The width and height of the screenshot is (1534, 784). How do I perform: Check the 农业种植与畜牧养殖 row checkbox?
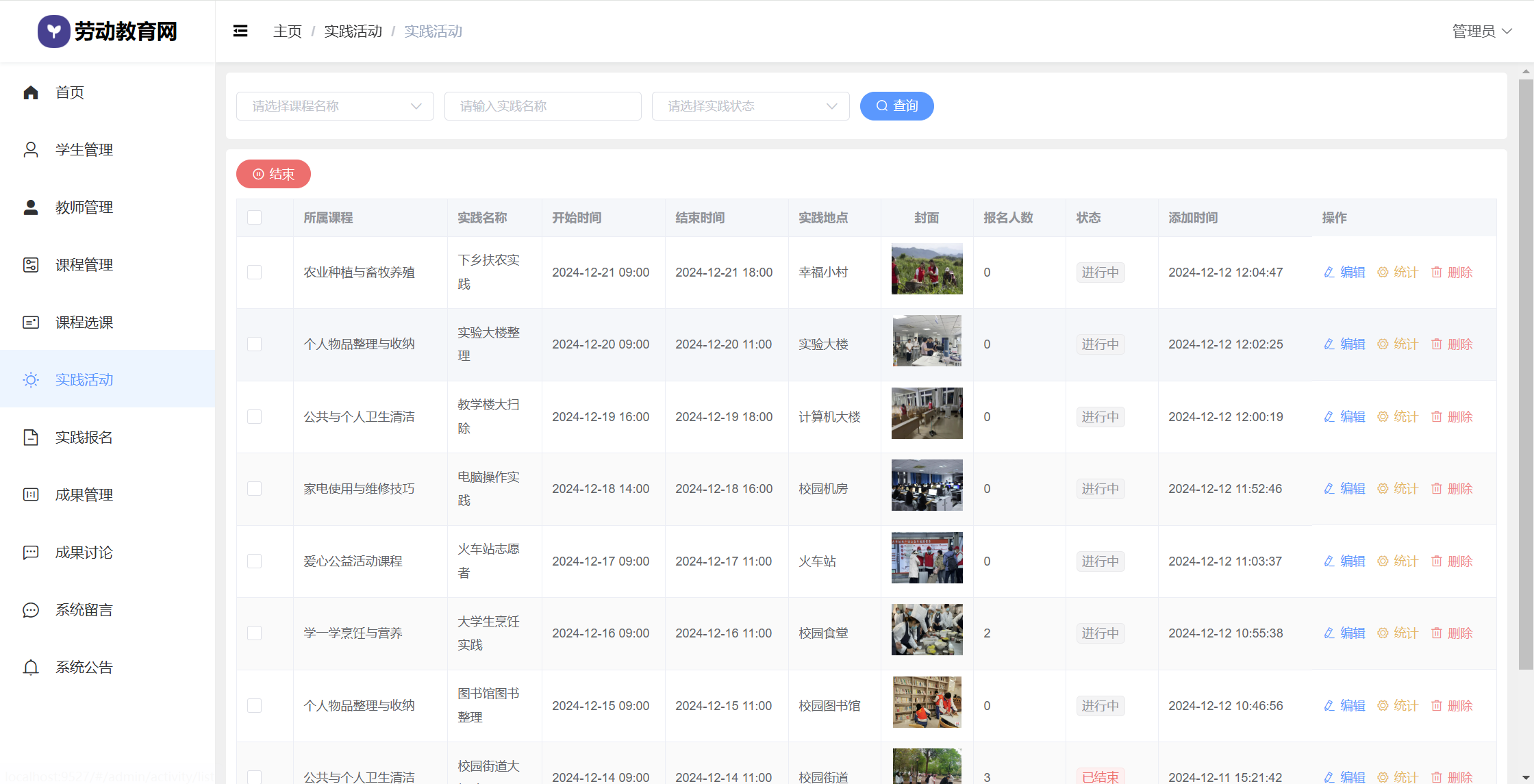(255, 273)
